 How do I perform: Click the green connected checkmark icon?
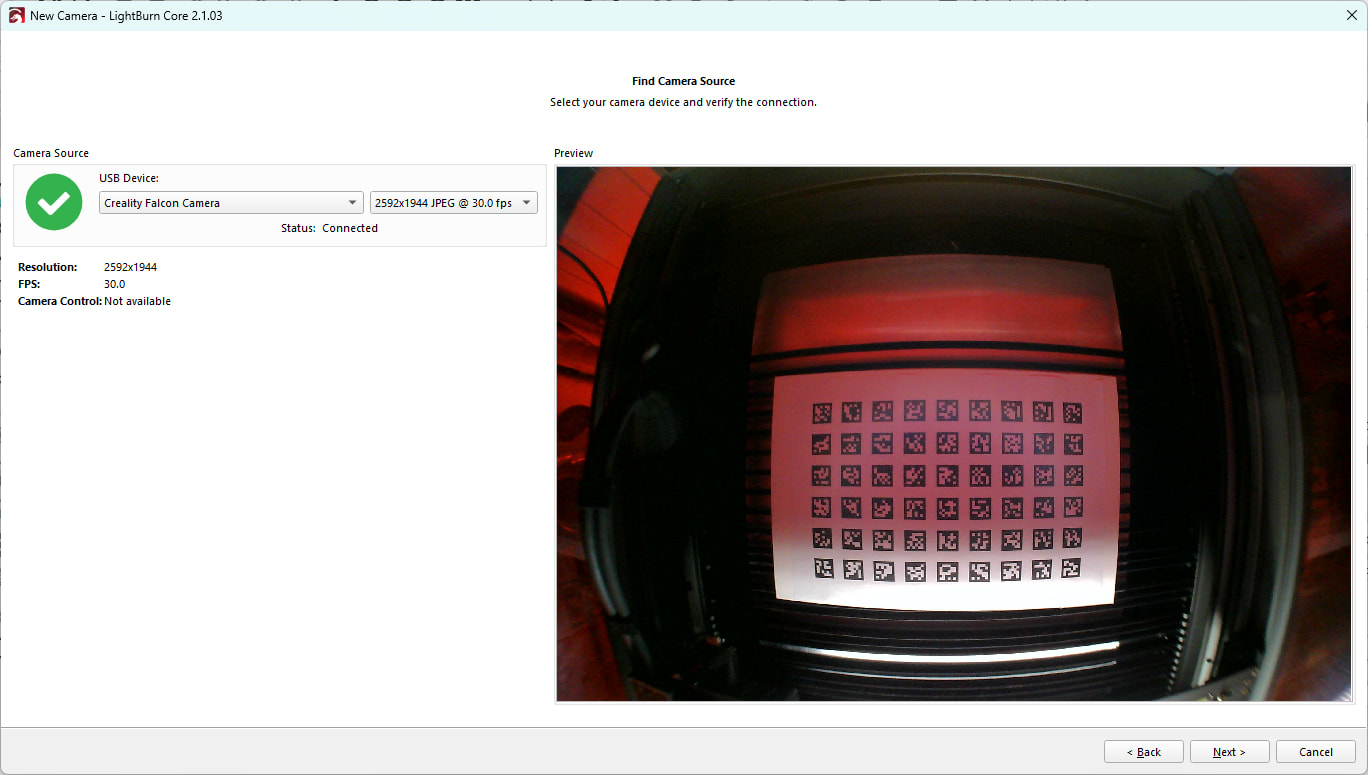coord(54,202)
